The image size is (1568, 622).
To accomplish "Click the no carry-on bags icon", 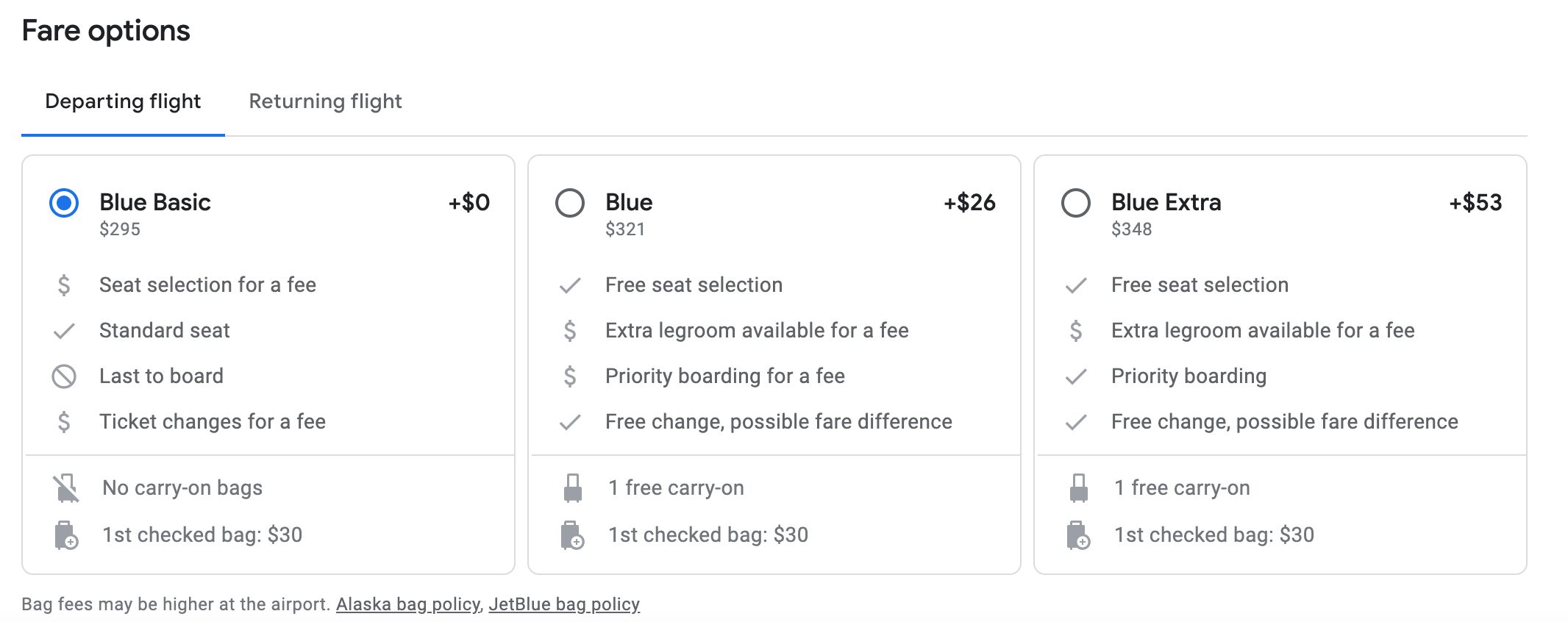I will 65,488.
